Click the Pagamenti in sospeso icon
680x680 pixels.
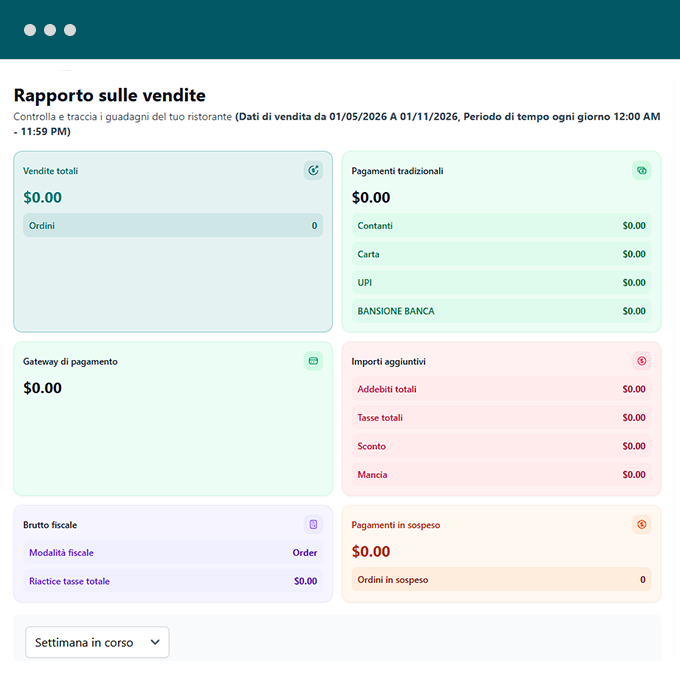pyautogui.click(x=641, y=524)
